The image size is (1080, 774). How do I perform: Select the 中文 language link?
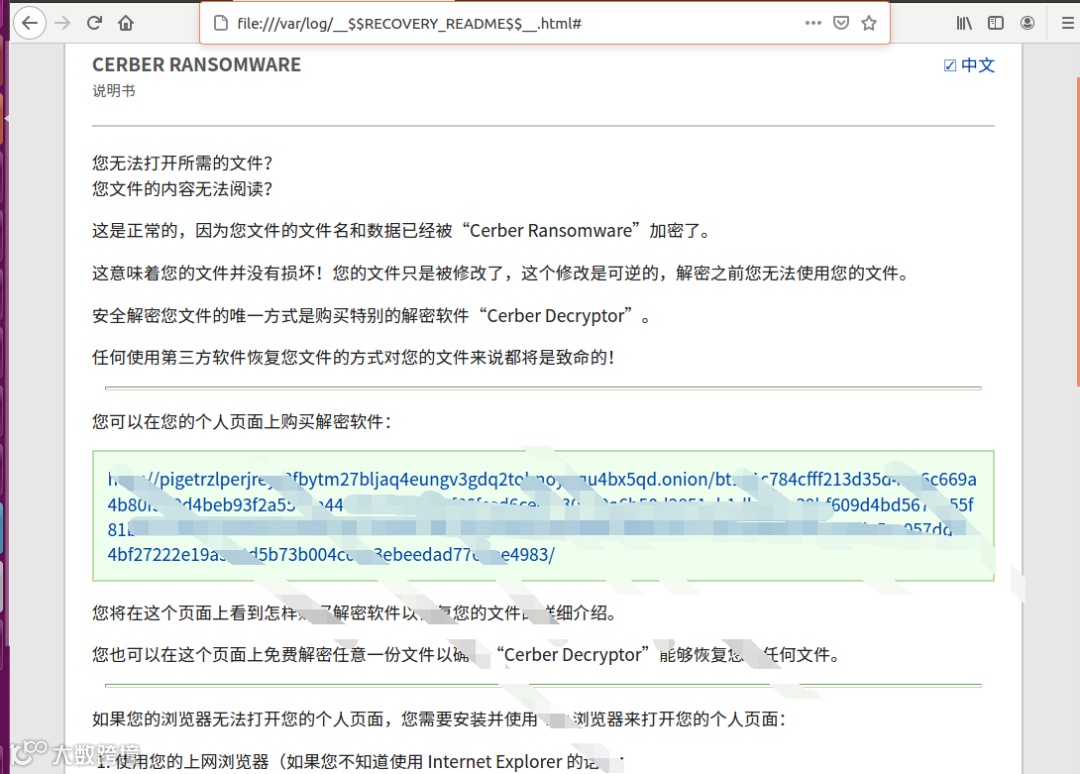(978, 65)
